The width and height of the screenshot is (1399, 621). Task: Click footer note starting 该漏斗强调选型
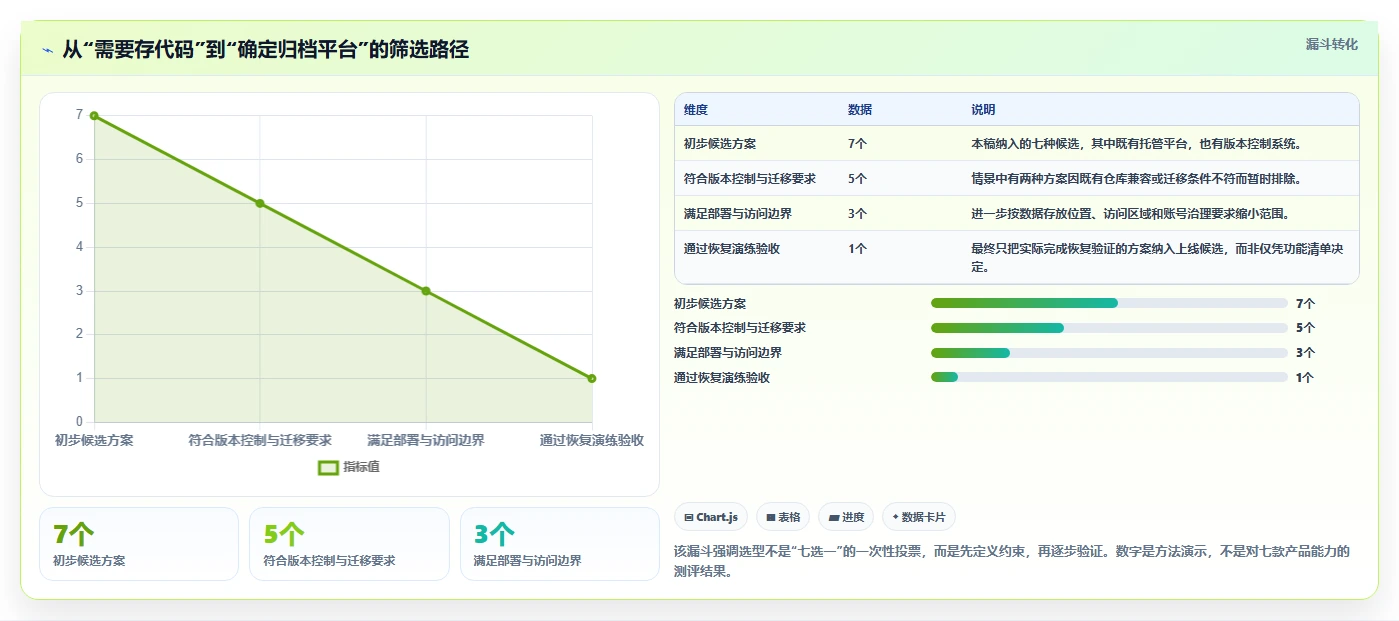[x=1013, y=561]
